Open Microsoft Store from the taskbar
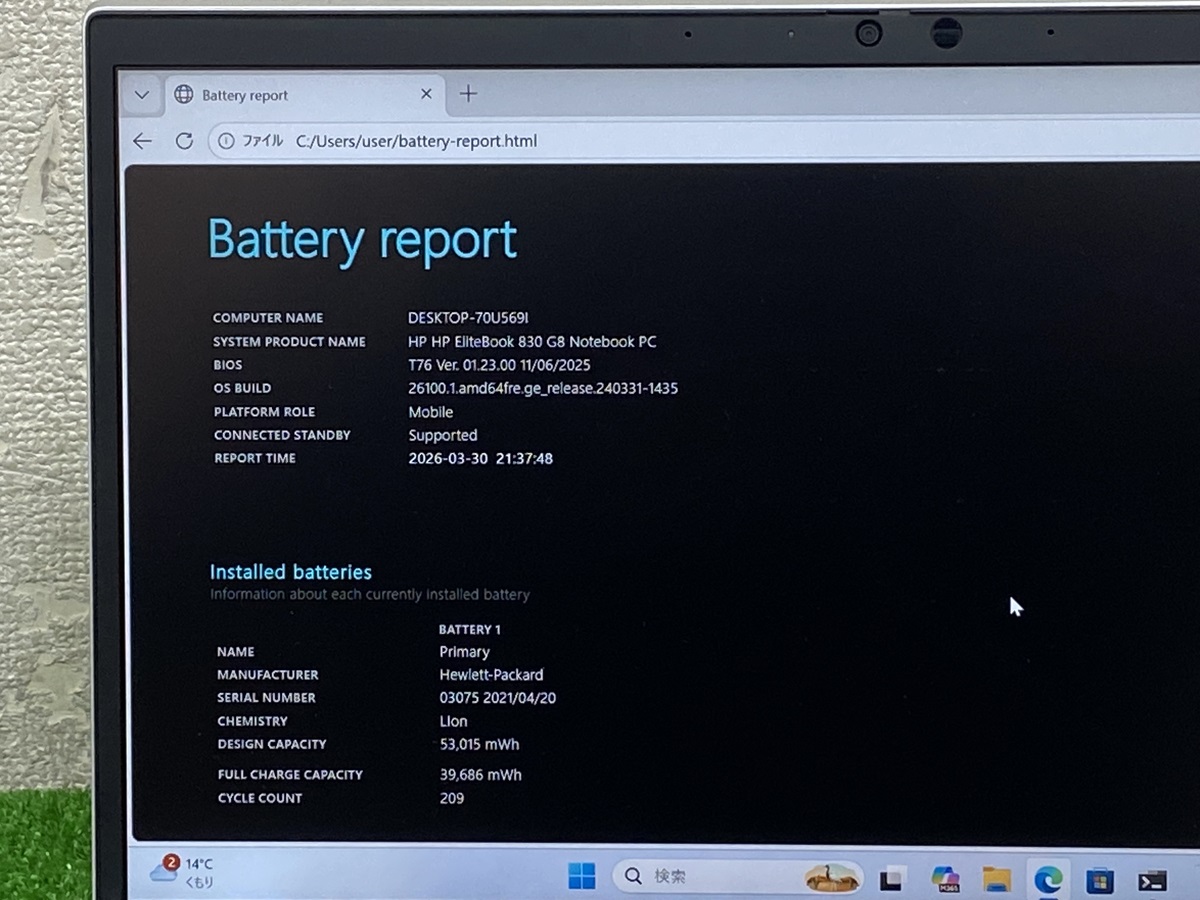The width and height of the screenshot is (1200, 900). pos(1100,880)
